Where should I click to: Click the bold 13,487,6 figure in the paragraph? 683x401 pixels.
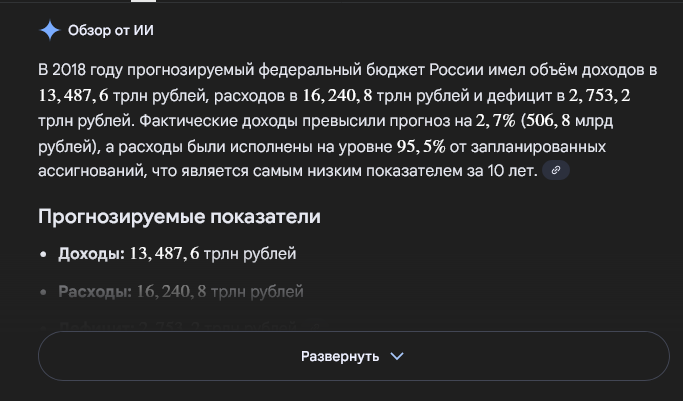[x=76, y=96]
